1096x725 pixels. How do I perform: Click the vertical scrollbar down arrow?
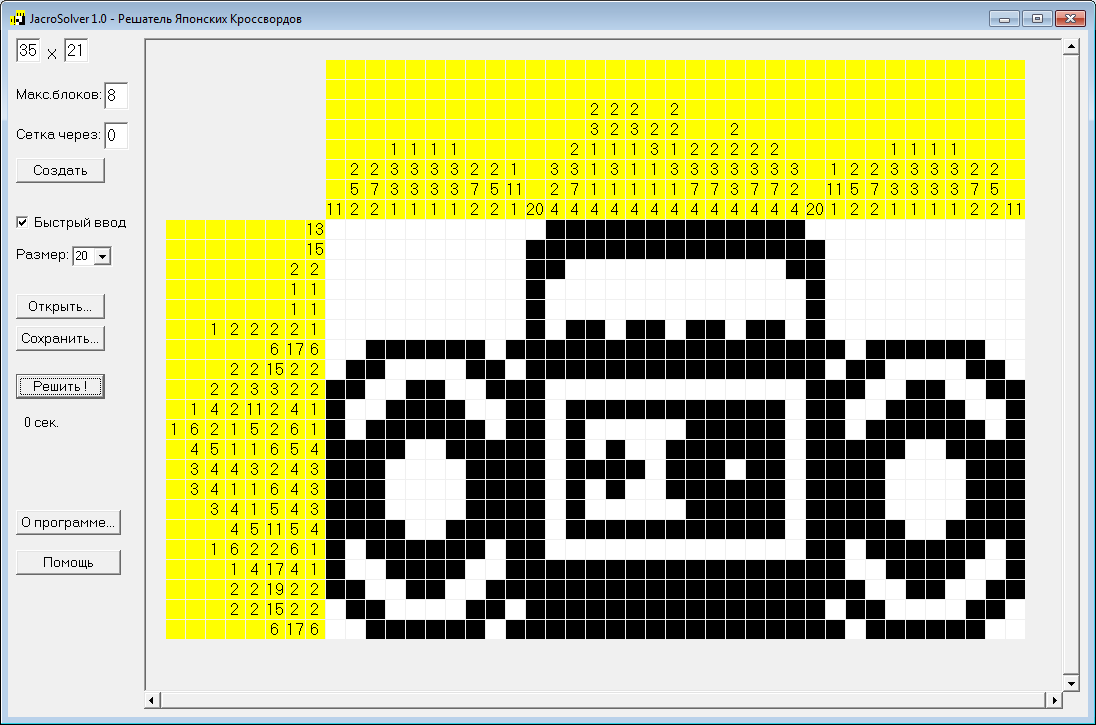1070,682
